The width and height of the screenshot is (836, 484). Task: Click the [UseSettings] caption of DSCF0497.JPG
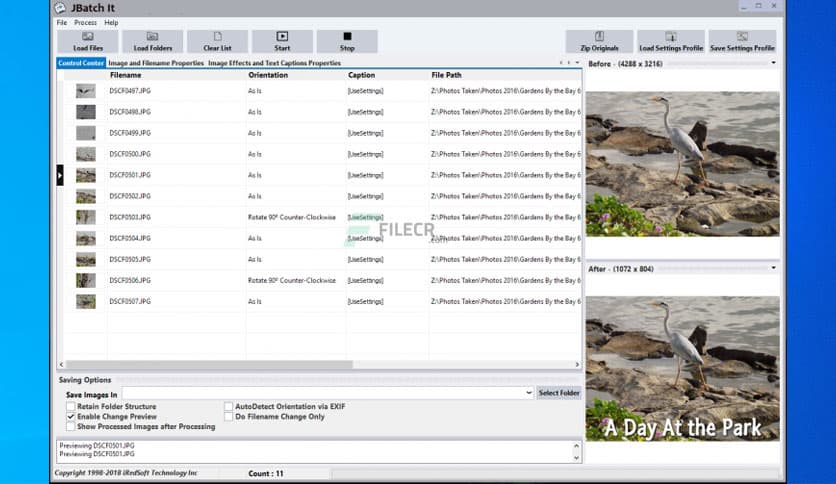[365, 91]
